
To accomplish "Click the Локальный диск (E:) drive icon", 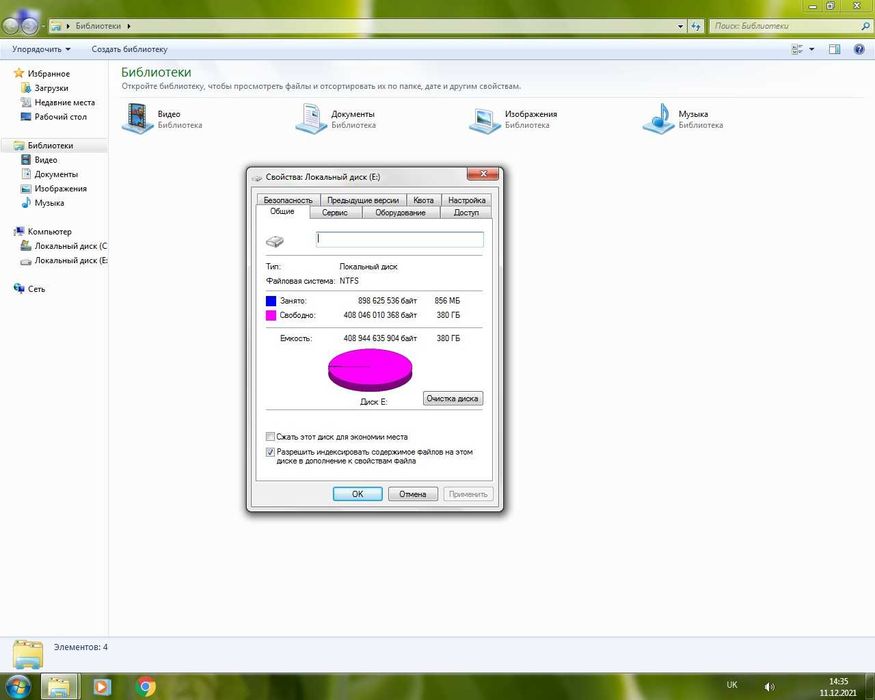I will coord(26,261).
